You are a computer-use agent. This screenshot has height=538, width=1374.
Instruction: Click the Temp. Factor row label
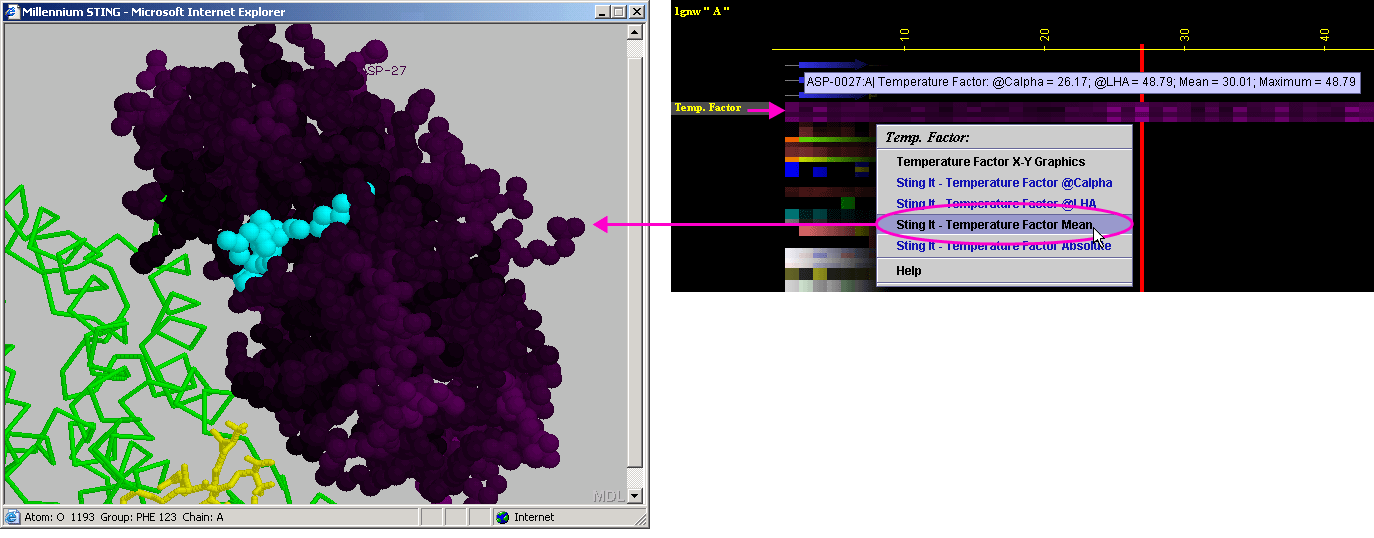tap(708, 108)
